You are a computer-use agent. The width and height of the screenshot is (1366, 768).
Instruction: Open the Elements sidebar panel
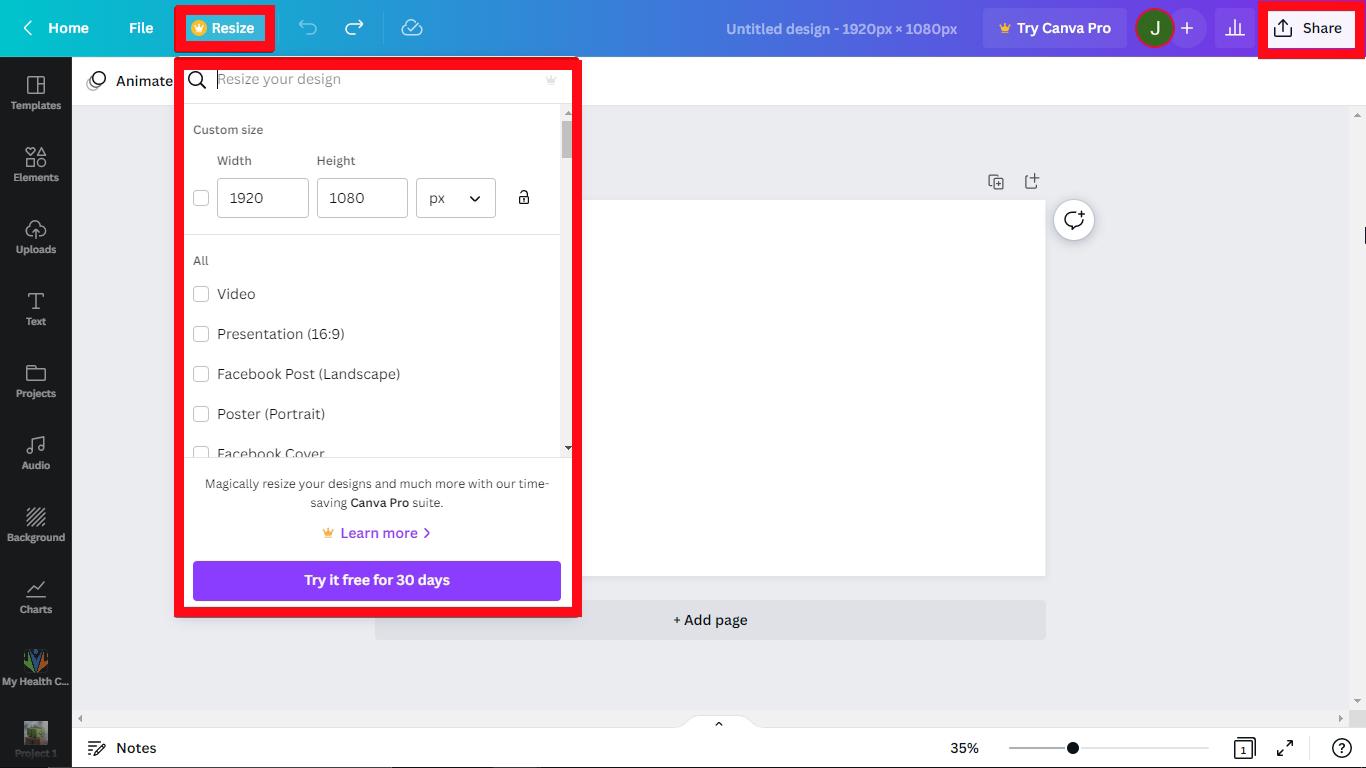(36, 164)
